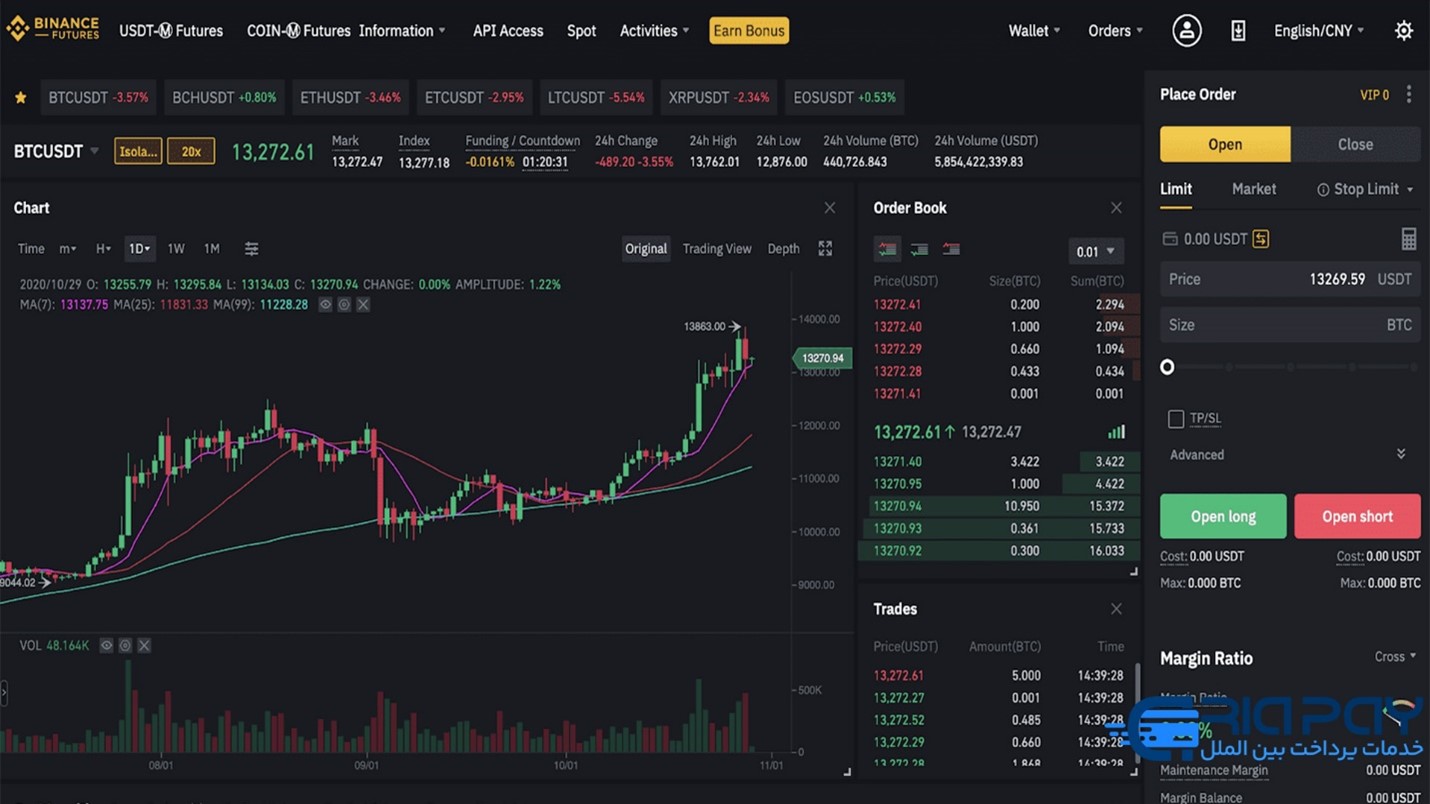Select Original chart view

(646, 249)
